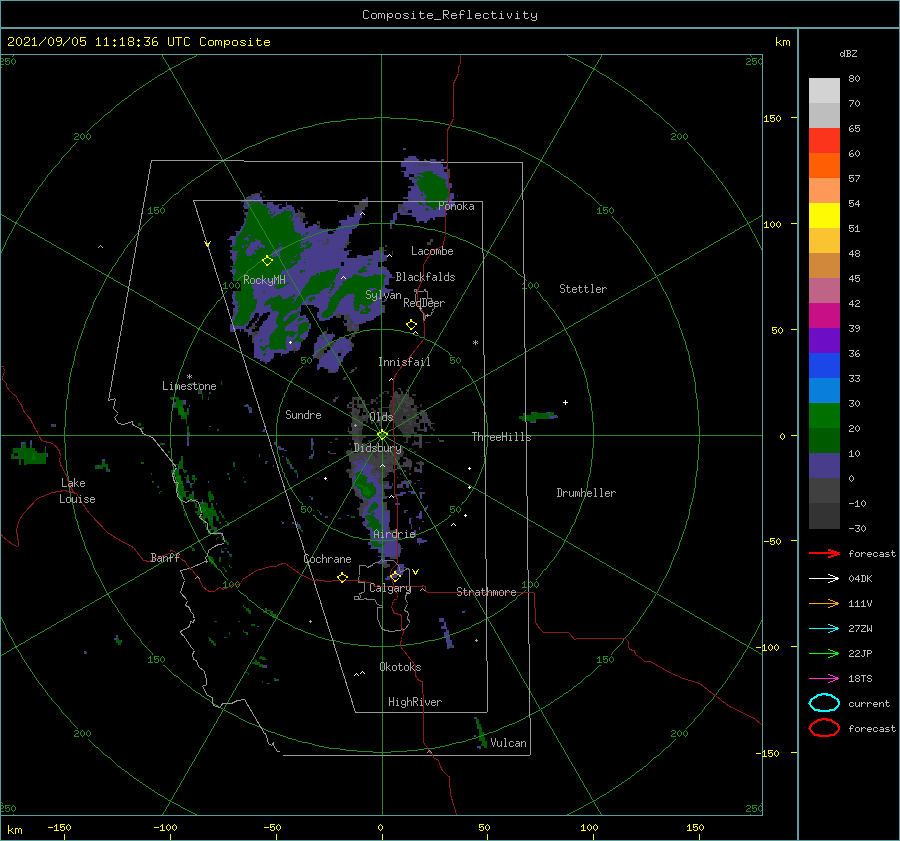Click the Sylvan town label

pos(383,295)
